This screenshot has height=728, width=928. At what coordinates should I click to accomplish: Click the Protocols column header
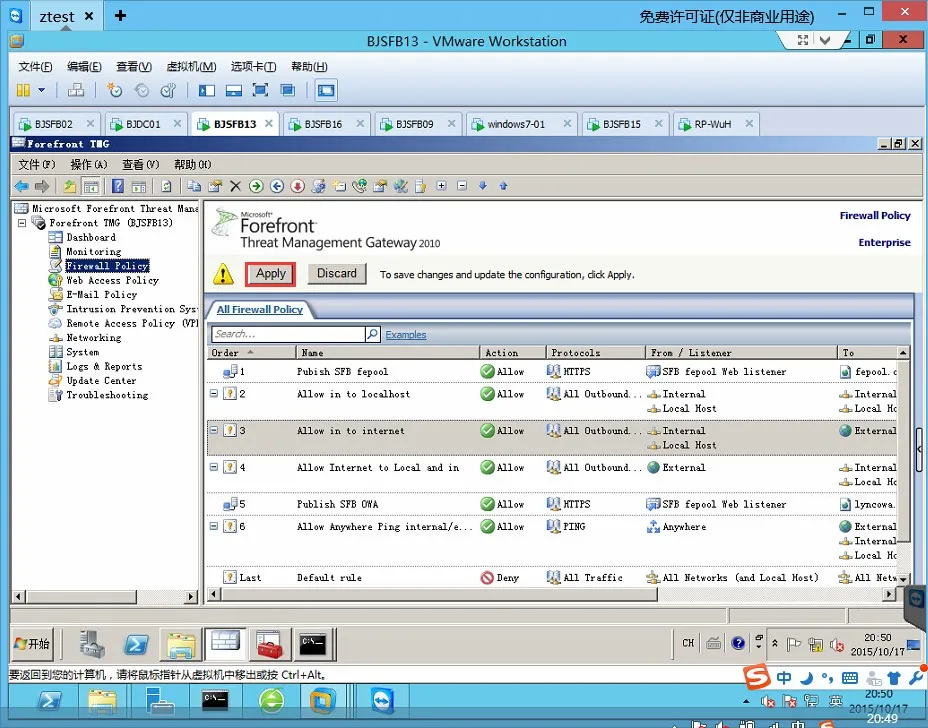click(x=595, y=353)
